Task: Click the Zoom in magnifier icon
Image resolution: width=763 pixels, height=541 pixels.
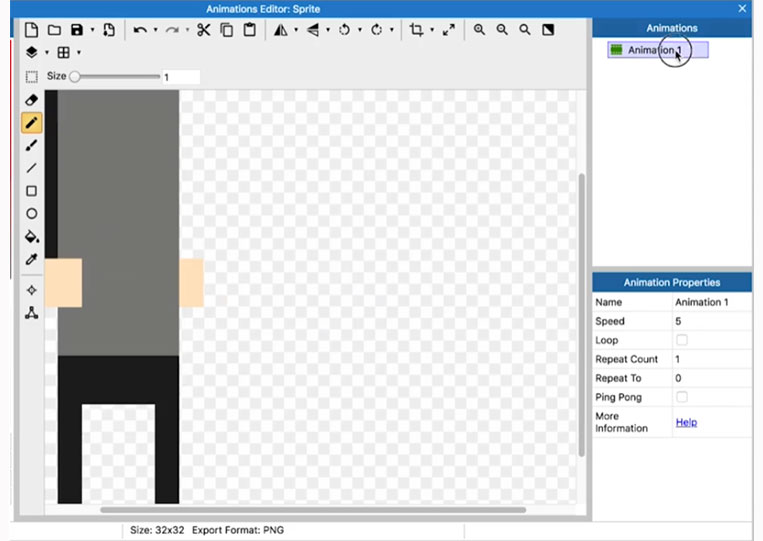Action: [479, 30]
